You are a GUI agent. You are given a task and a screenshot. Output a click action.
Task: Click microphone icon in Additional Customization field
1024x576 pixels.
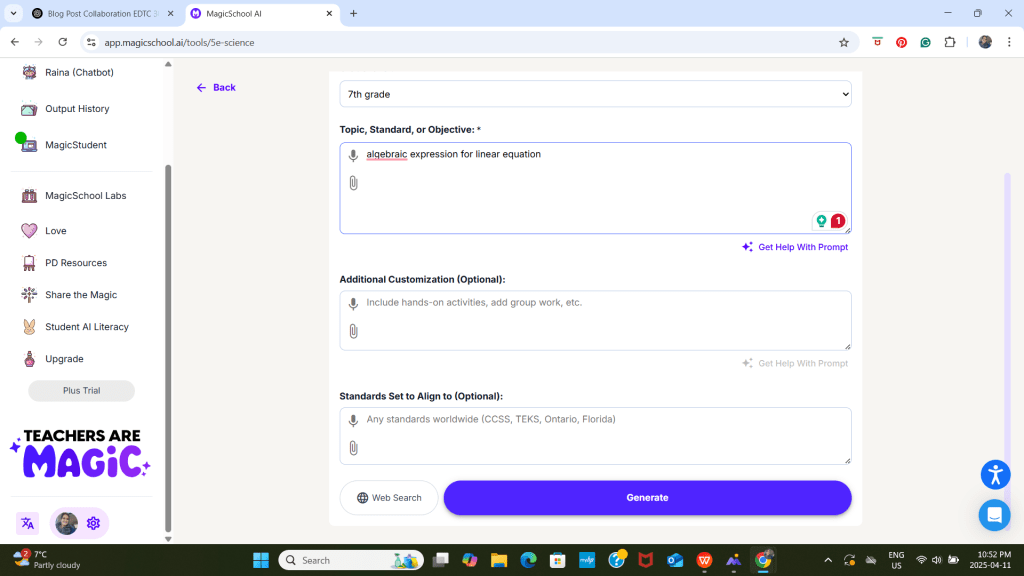[353, 304]
